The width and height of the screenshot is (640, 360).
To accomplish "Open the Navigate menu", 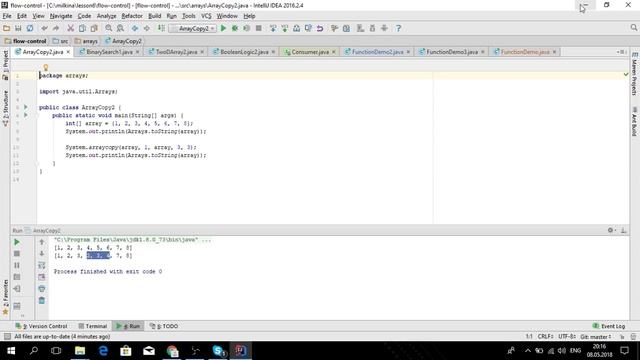I will click(x=61, y=16).
